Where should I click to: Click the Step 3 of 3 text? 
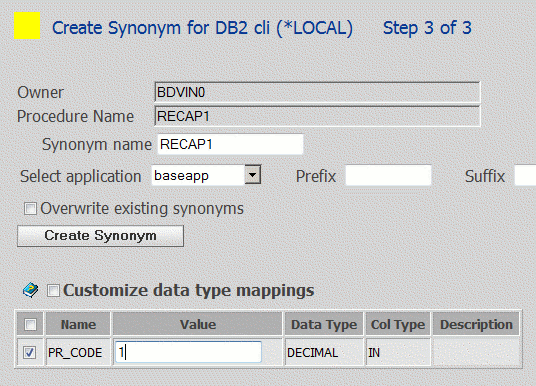coord(427,28)
